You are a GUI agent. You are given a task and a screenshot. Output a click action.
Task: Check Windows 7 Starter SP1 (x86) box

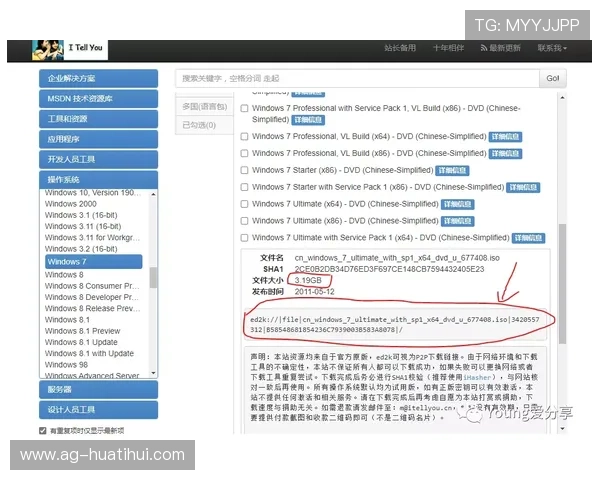[x=244, y=187]
